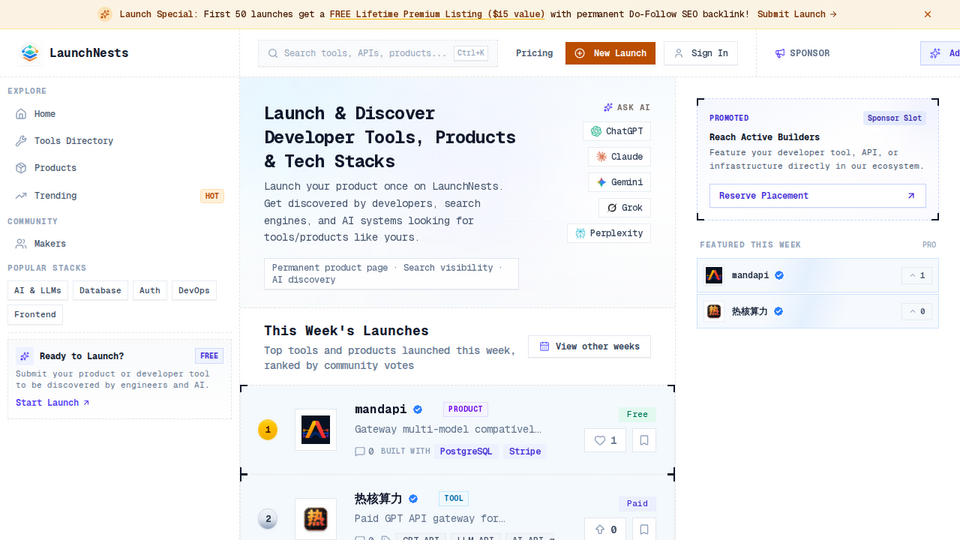
Task: Open the Makers community page
Action: click(119, 244)
